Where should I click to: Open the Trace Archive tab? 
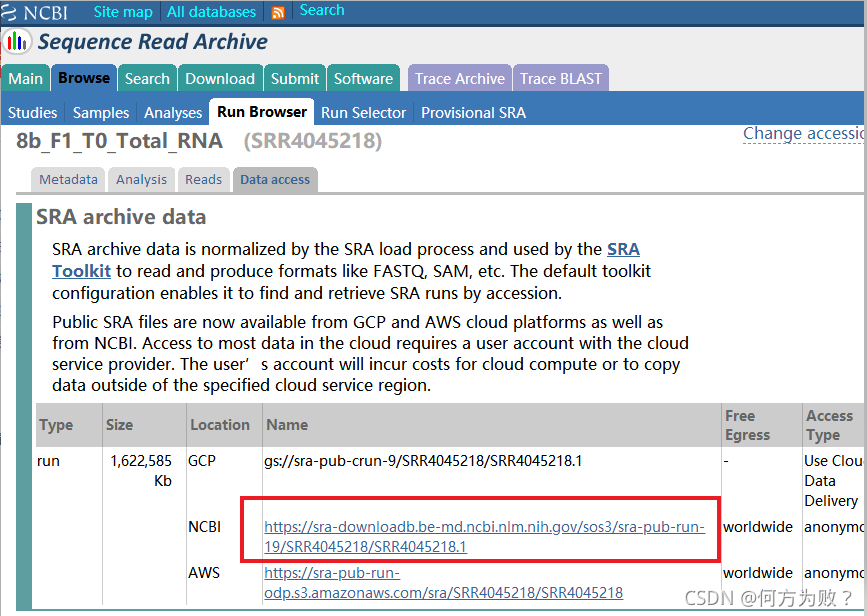(459, 78)
